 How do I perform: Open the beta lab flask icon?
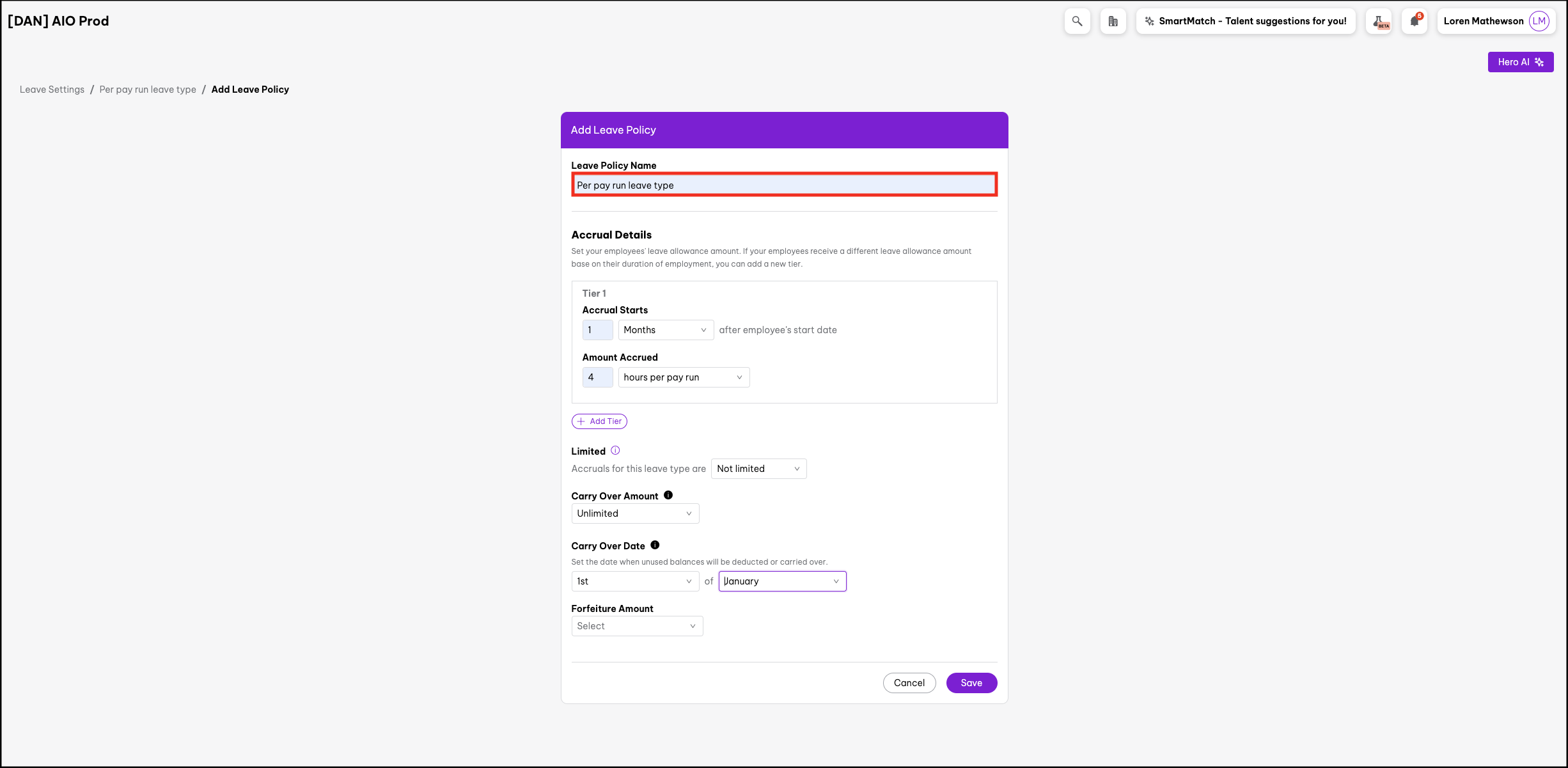[1379, 21]
